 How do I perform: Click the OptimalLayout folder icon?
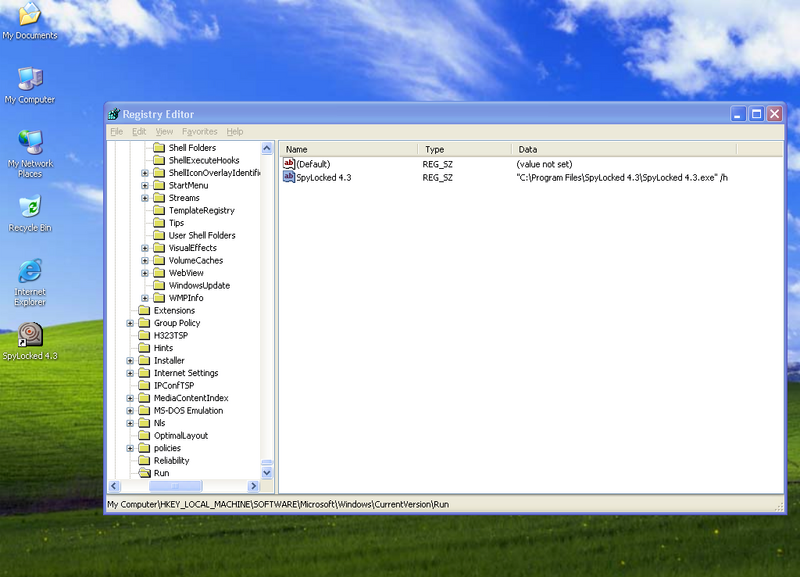click(x=144, y=435)
